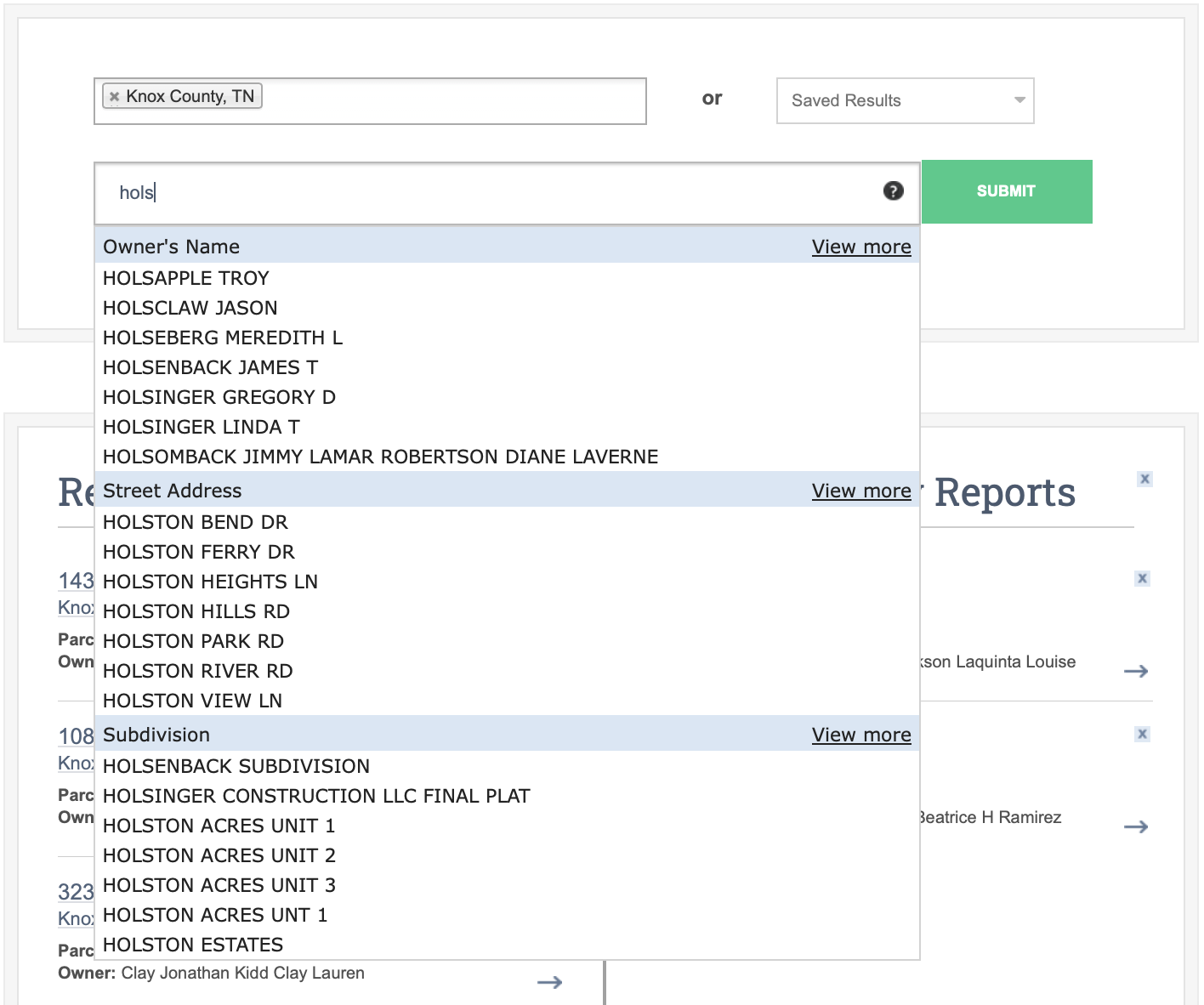Pick HOLSTON ACRES UNIT 2 subdivision
The width and height of the screenshot is (1204, 1005).
219,856
